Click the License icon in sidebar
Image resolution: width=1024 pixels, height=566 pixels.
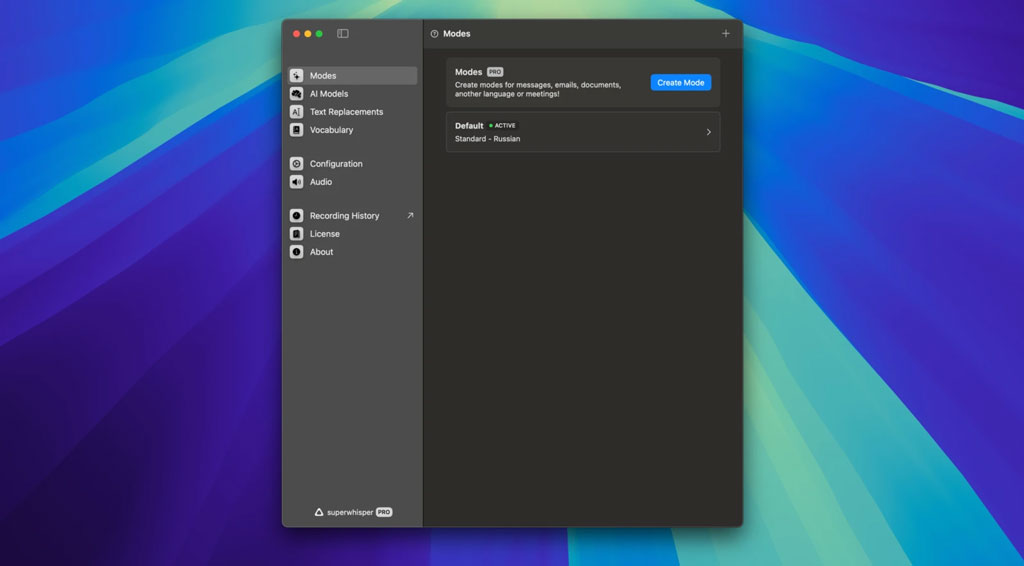coord(297,234)
